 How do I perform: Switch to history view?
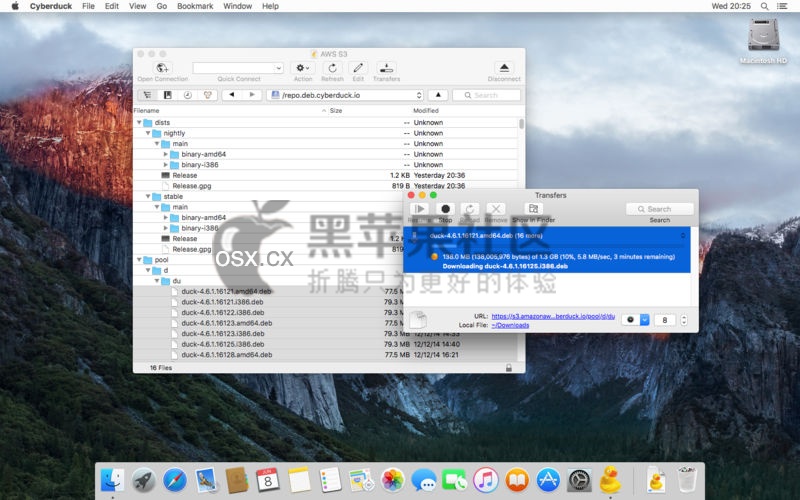187,95
